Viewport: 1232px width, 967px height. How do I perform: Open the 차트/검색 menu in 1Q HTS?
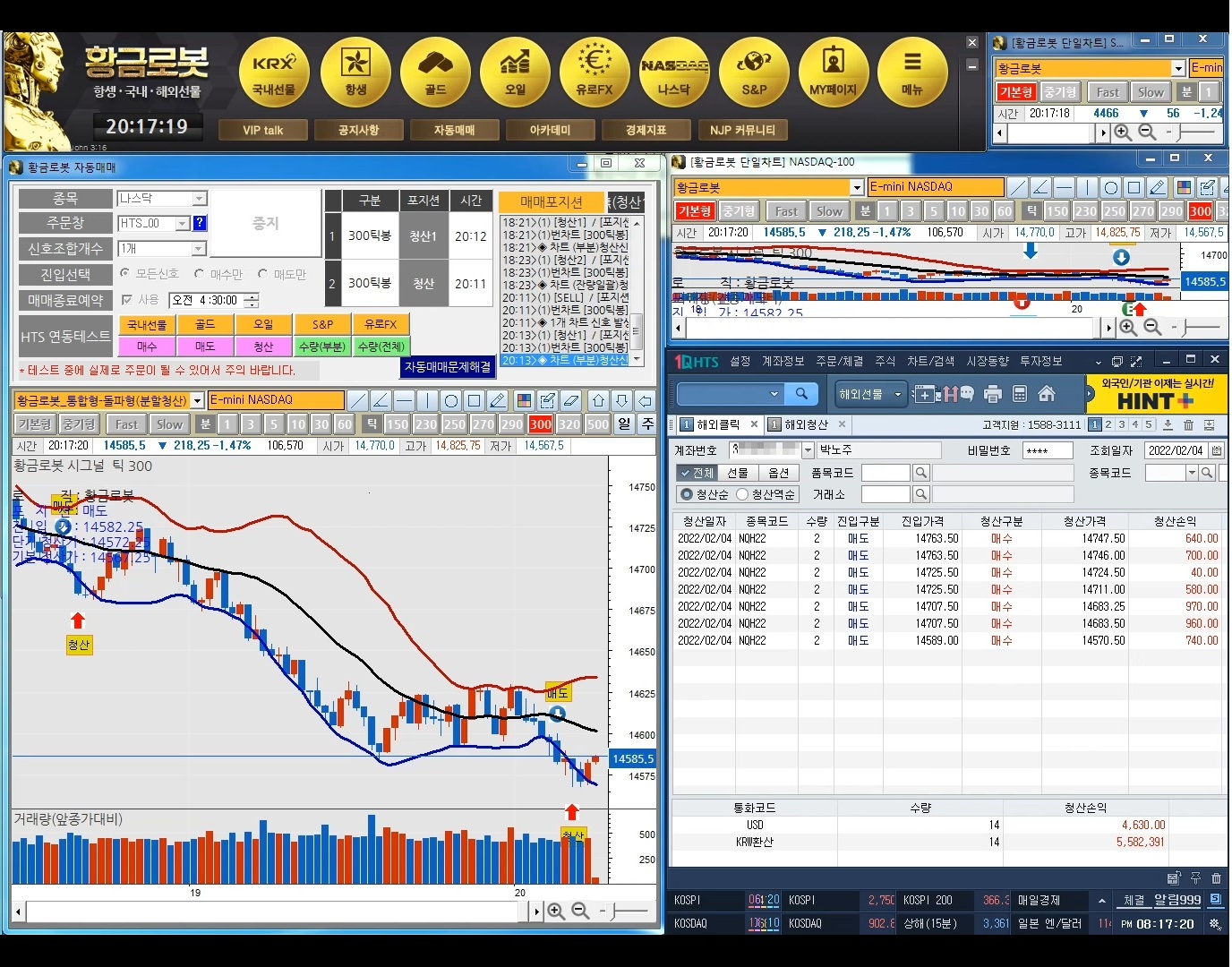[930, 361]
